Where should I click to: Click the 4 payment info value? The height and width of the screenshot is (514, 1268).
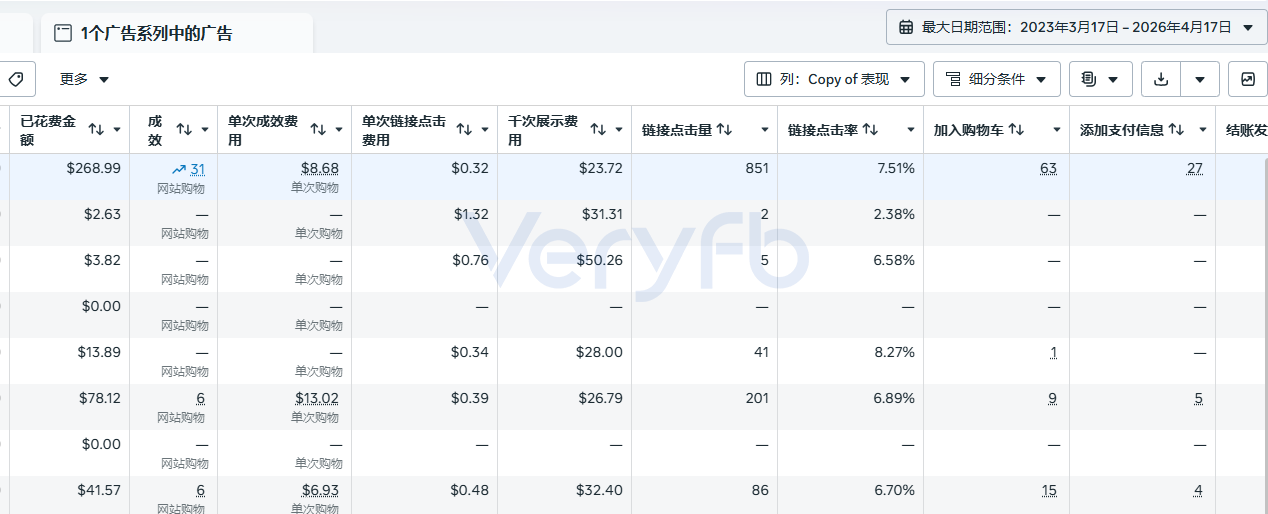[x=1198, y=490]
